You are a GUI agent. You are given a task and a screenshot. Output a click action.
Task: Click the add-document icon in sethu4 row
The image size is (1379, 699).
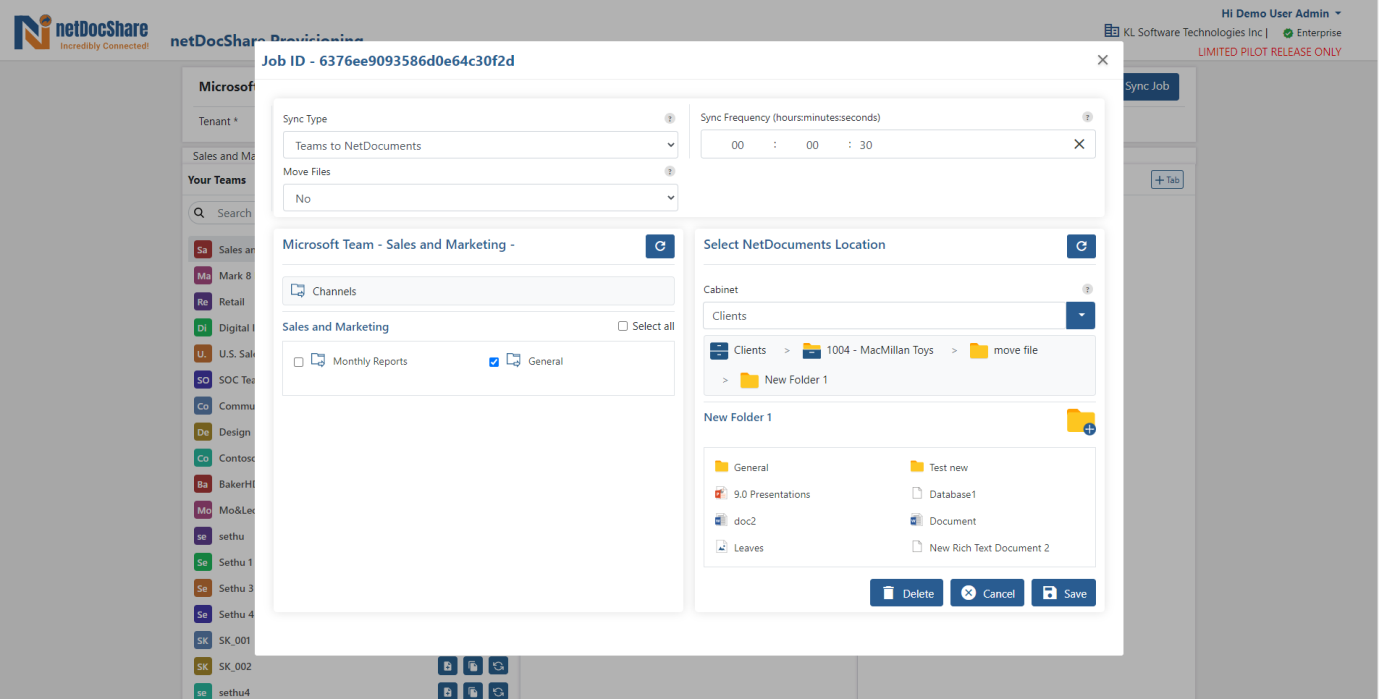tap(448, 691)
